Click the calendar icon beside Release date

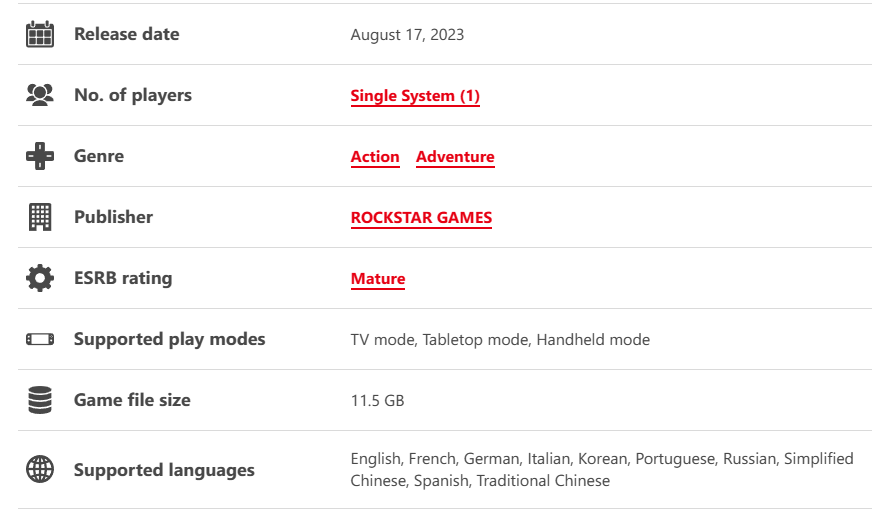40,34
